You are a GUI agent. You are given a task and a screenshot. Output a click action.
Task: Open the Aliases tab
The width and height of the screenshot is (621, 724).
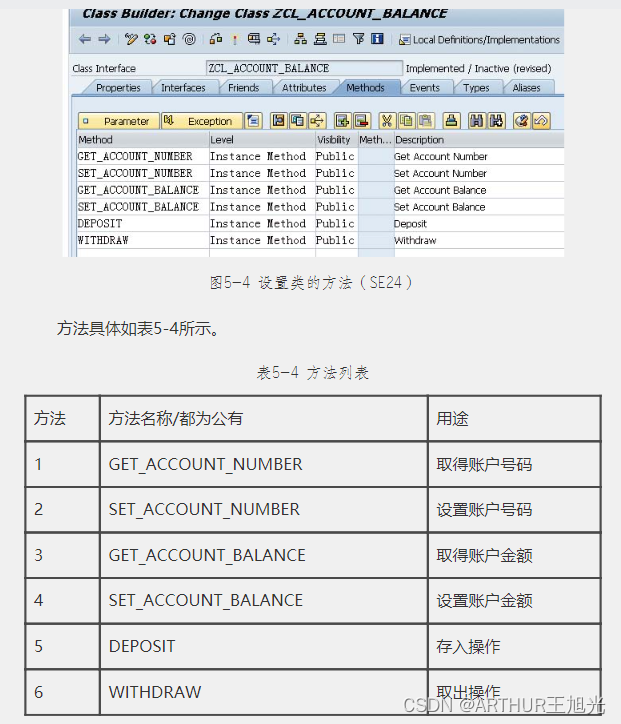tap(526, 88)
